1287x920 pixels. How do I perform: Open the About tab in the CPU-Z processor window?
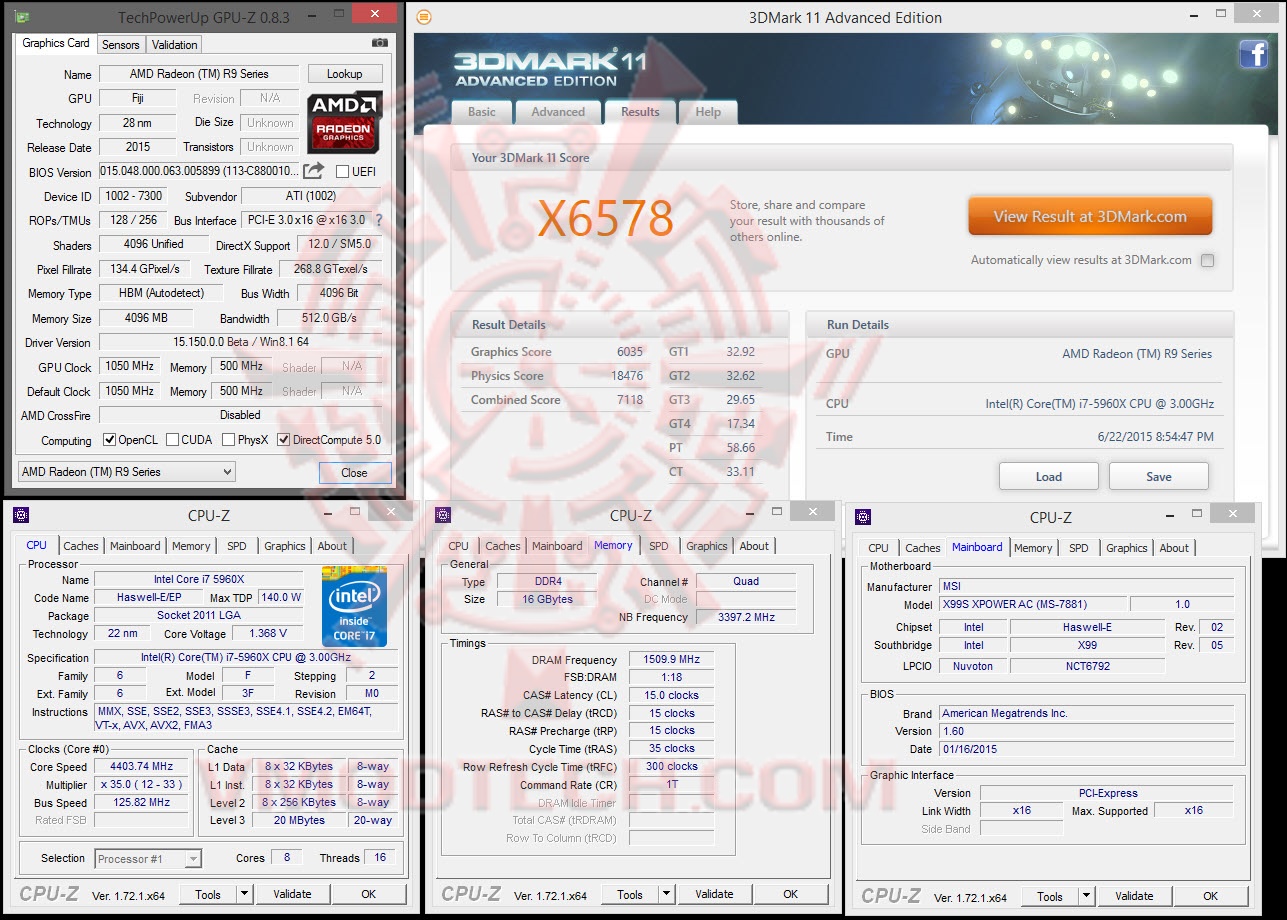(x=332, y=546)
